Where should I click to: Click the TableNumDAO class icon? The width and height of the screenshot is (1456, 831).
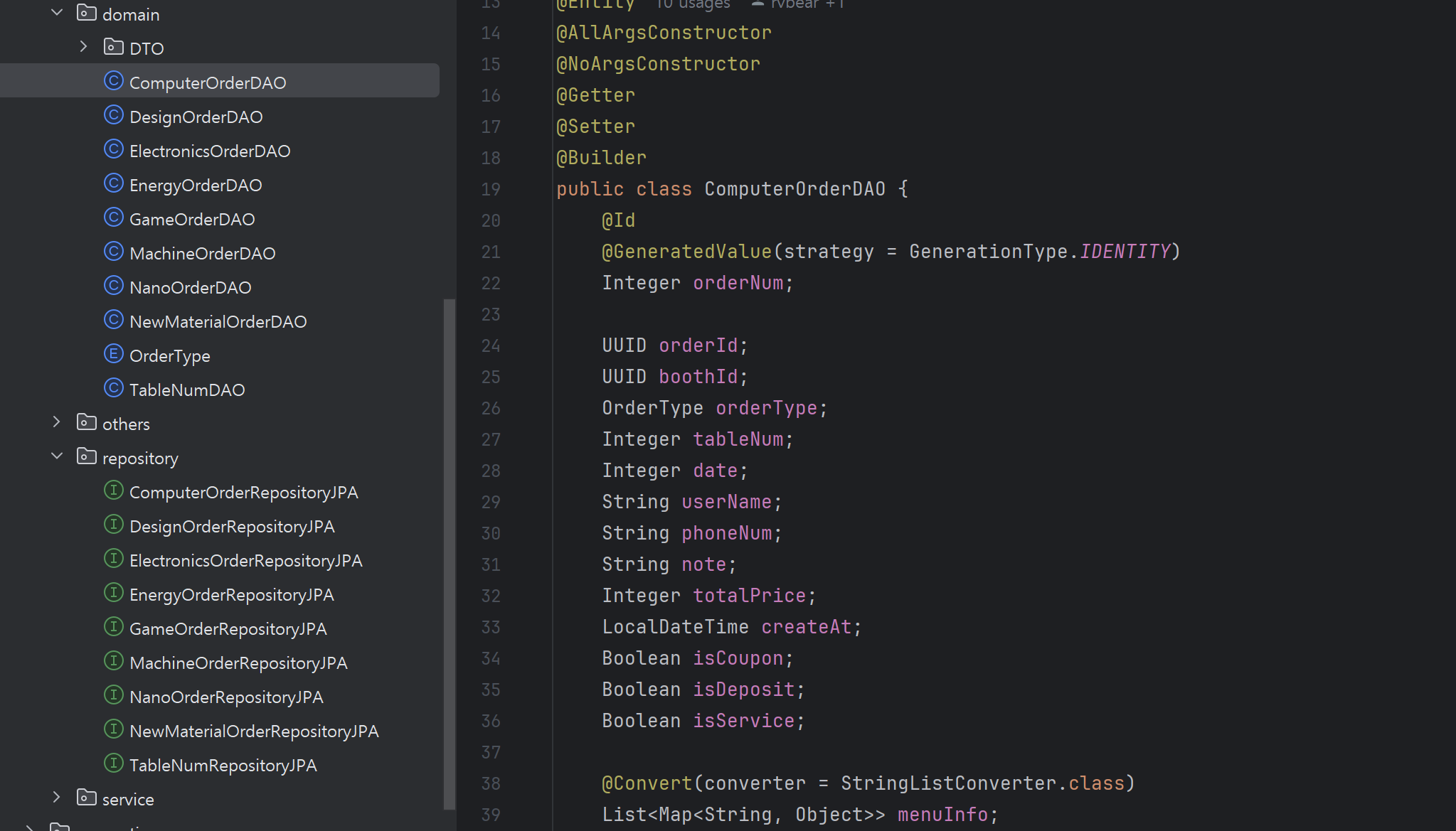pyautogui.click(x=113, y=388)
